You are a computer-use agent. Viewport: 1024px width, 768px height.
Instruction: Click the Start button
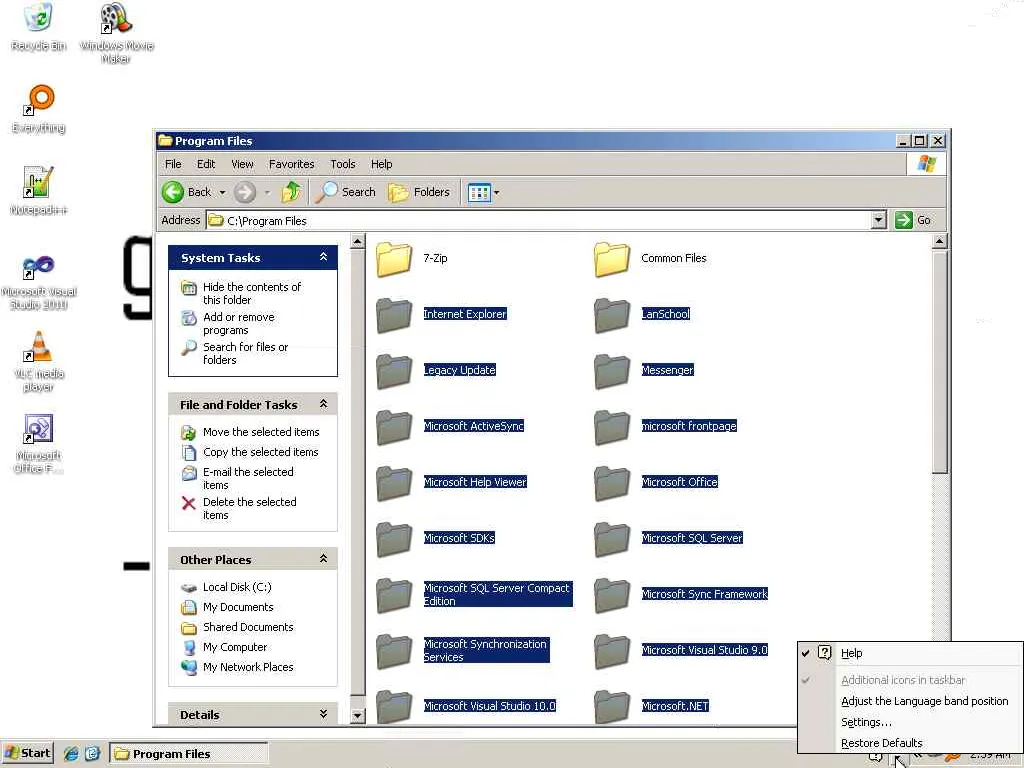(27, 753)
